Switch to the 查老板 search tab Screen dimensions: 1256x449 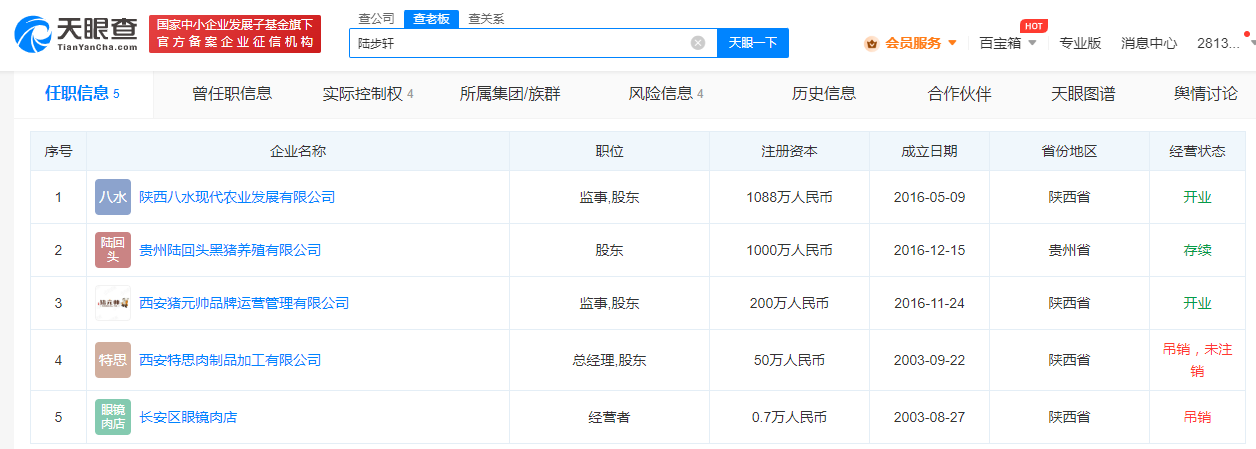(431, 19)
